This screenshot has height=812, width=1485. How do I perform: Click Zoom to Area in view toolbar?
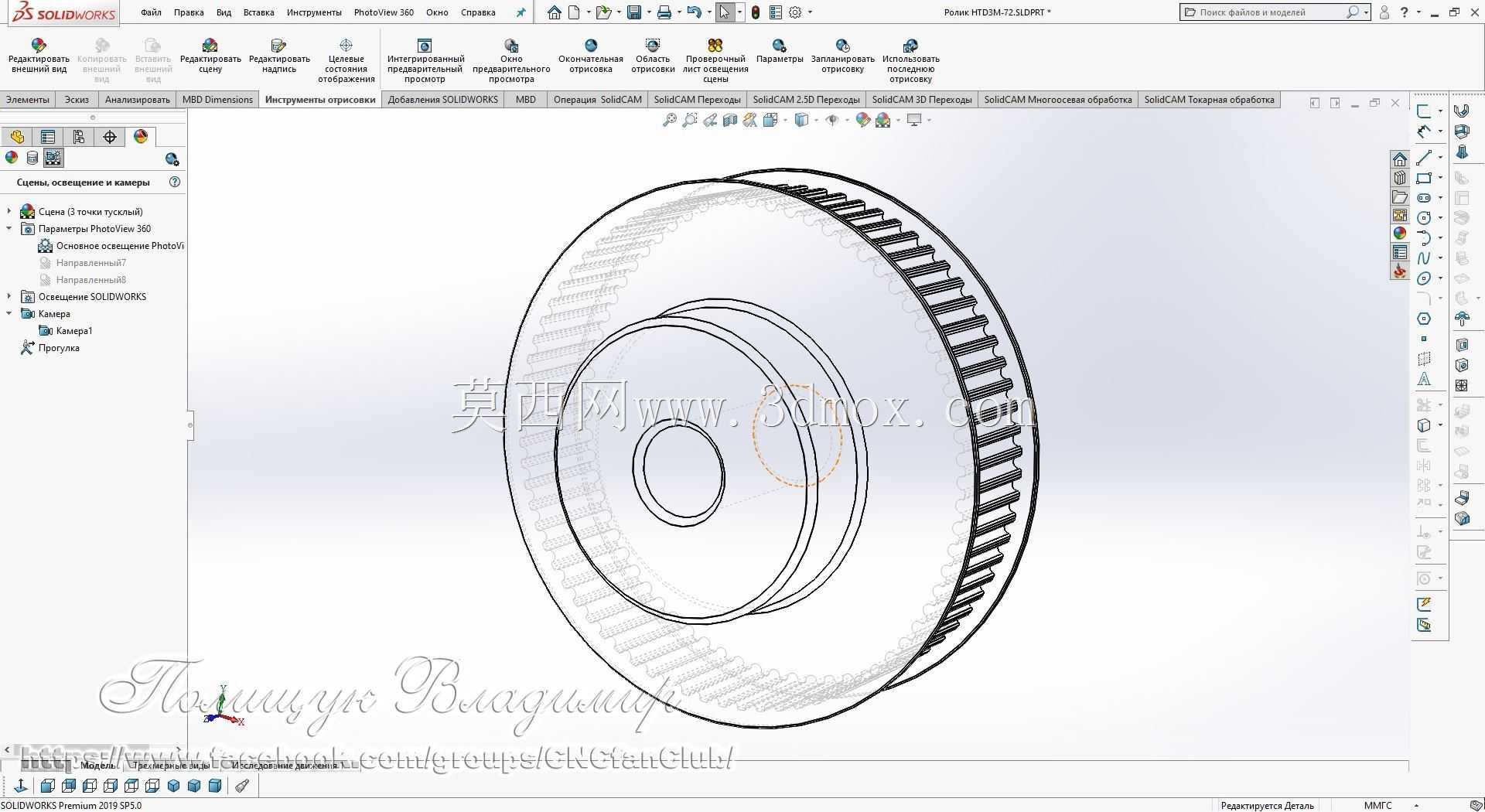pos(690,120)
